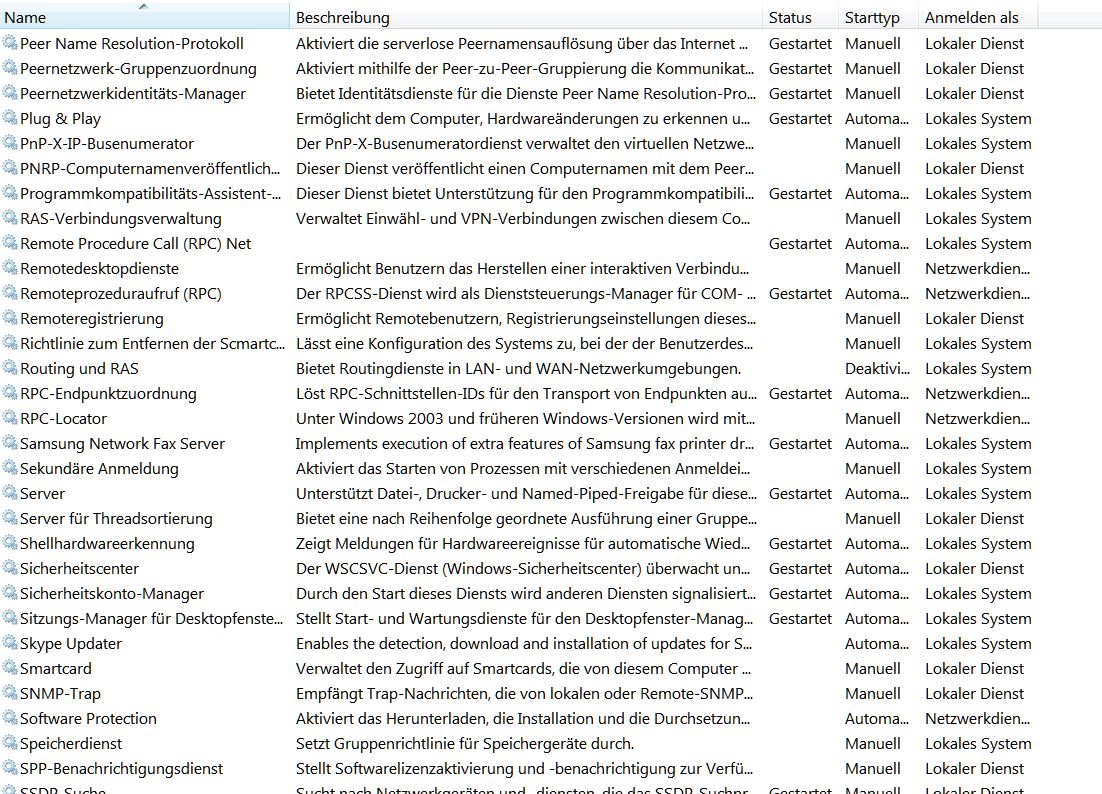Select the RPC-Locator service name
The height and width of the screenshot is (794, 1102).
(63, 418)
